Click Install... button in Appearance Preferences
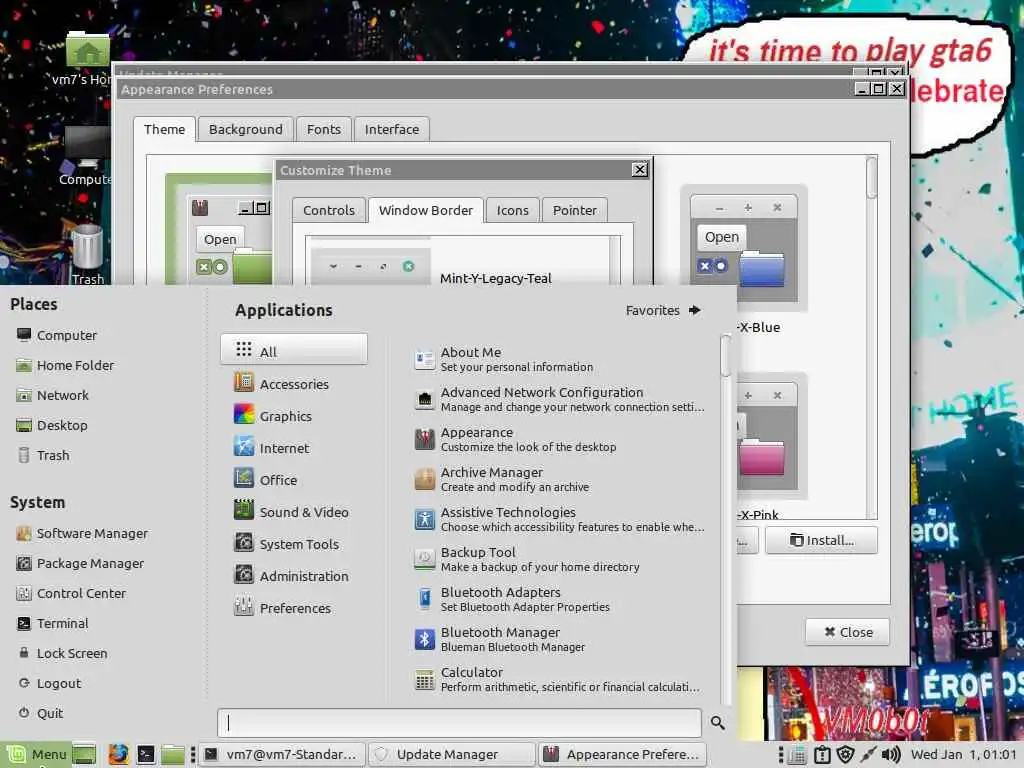1024x768 pixels. (822, 540)
